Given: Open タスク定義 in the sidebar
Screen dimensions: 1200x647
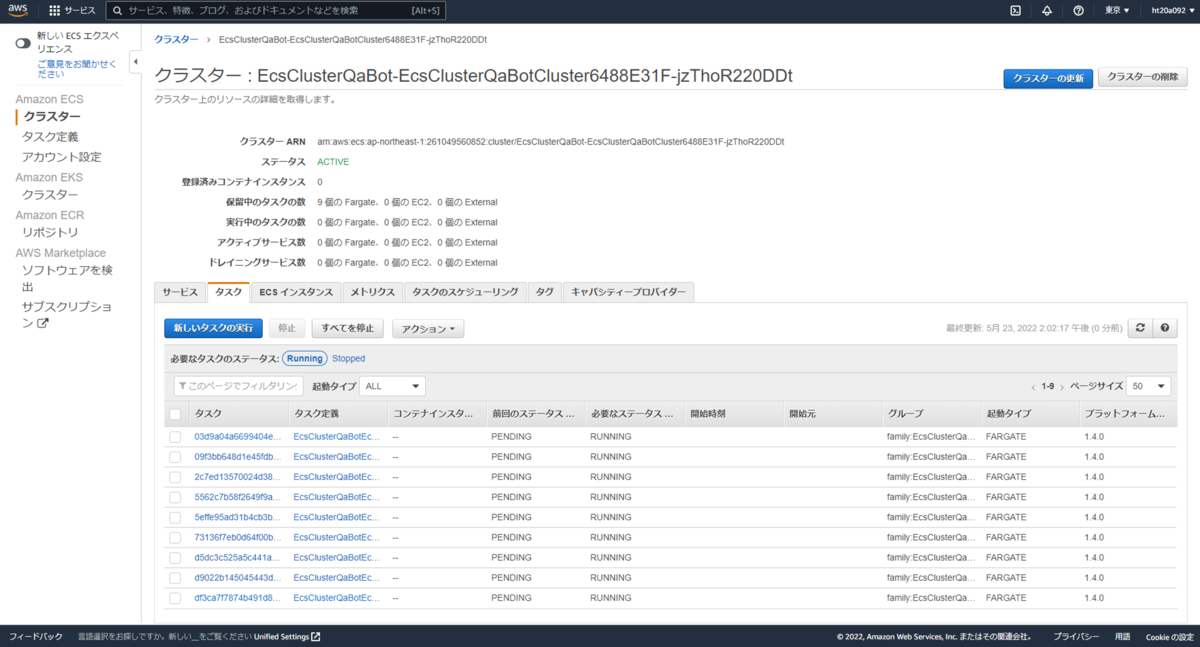Looking at the screenshot, I should 50,137.
